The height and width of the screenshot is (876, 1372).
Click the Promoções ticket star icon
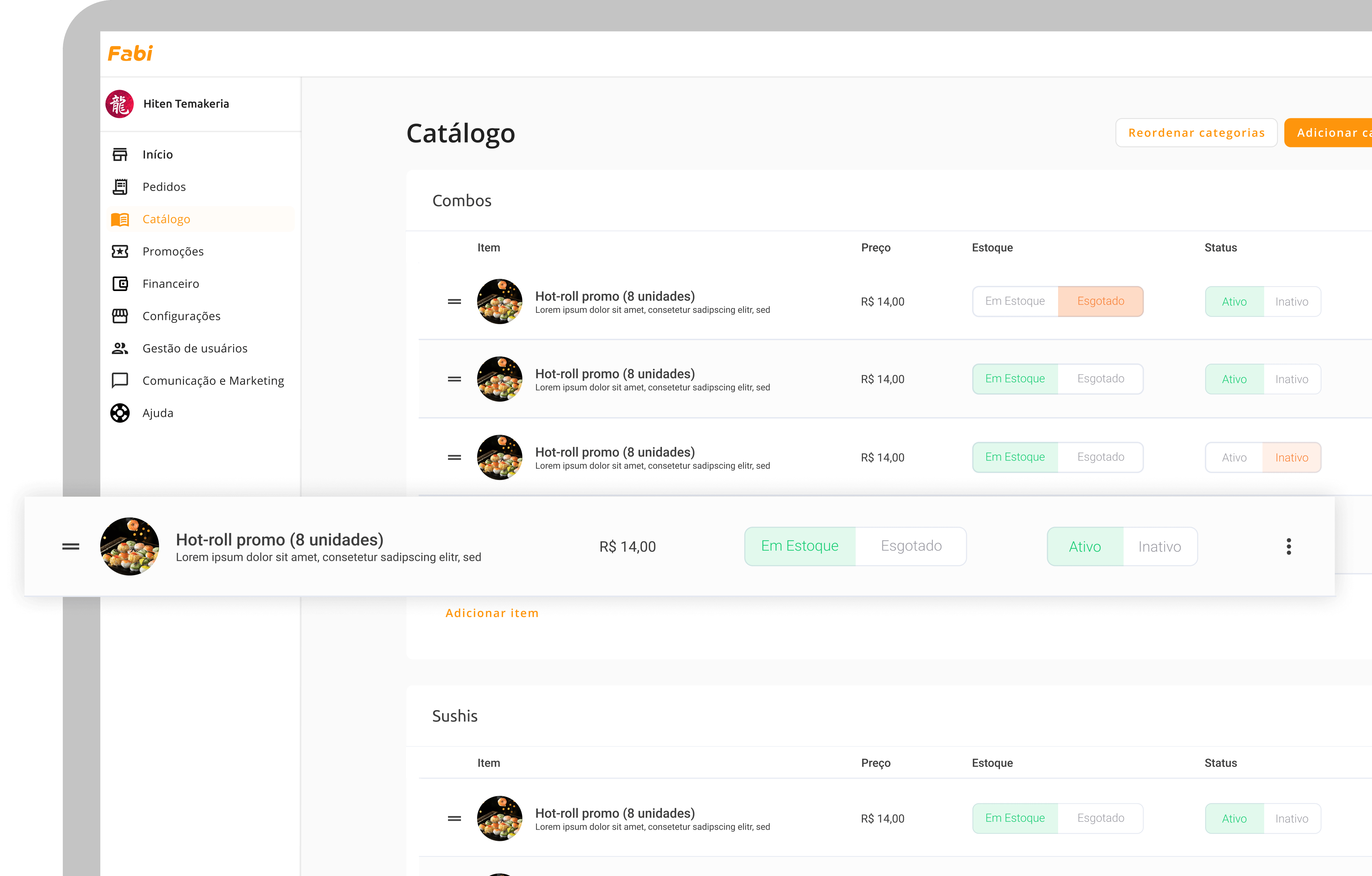[x=120, y=251]
